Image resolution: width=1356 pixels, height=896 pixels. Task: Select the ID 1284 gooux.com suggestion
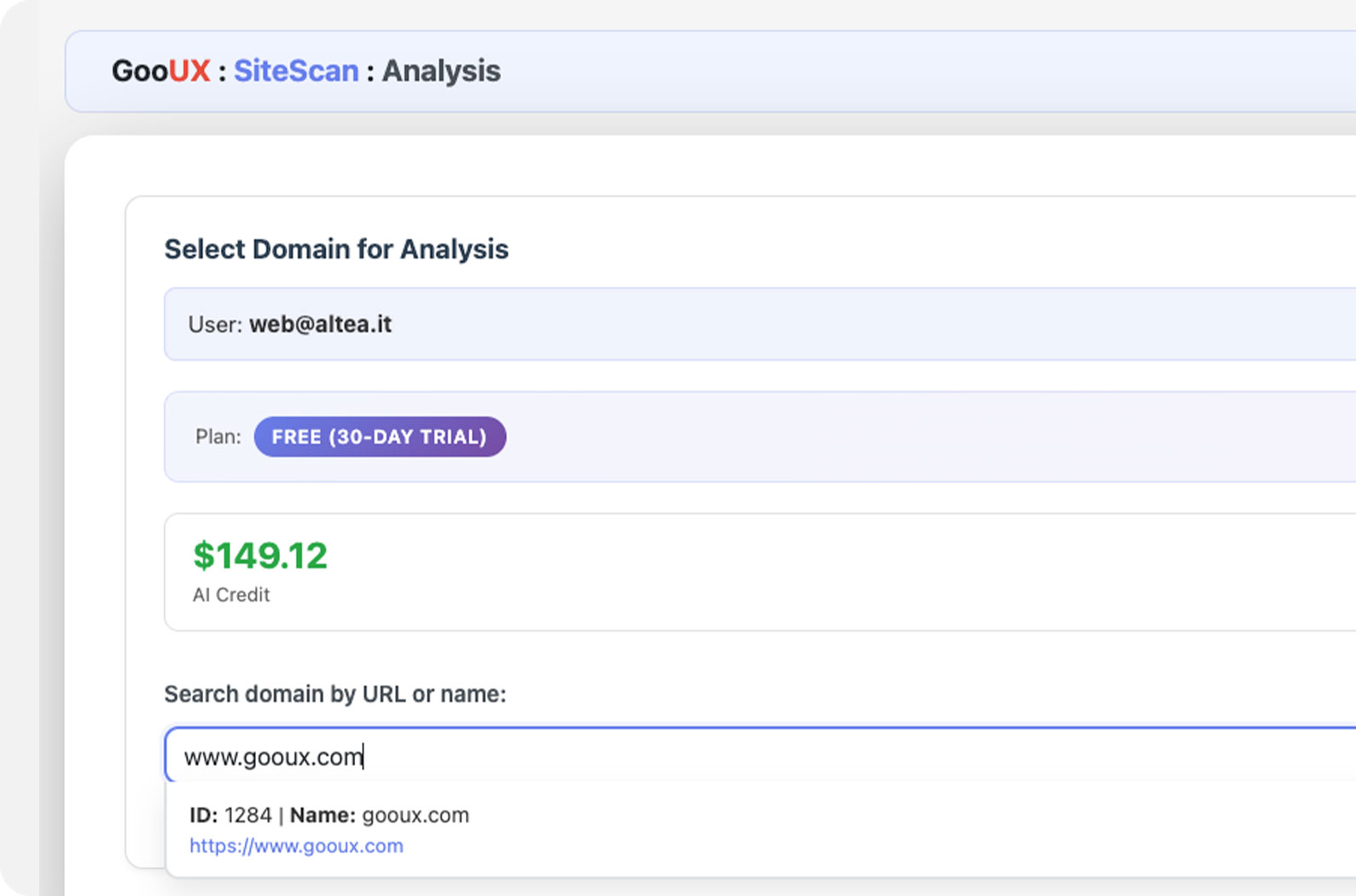click(760, 829)
